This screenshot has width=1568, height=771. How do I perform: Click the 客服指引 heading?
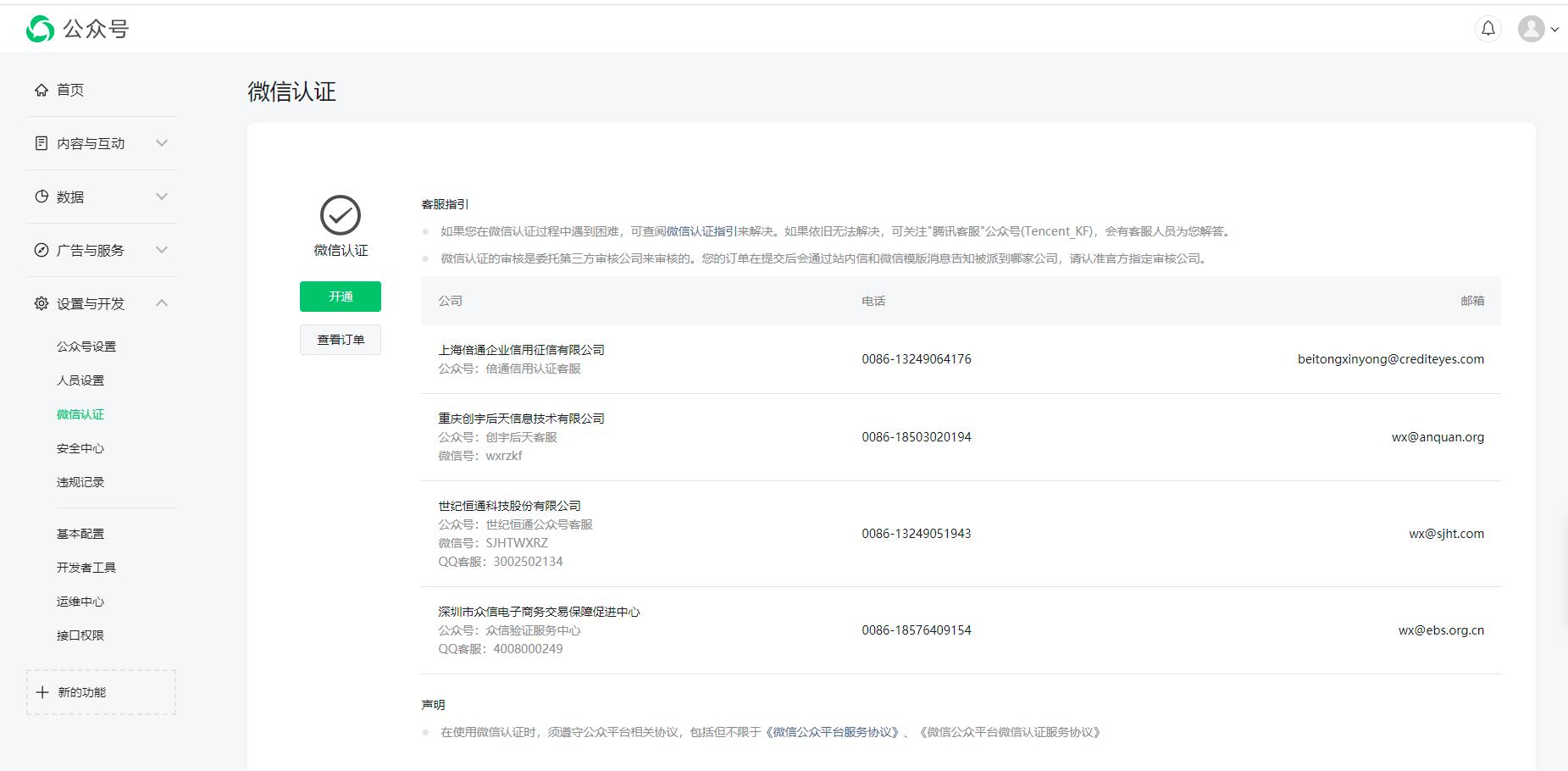tap(445, 204)
